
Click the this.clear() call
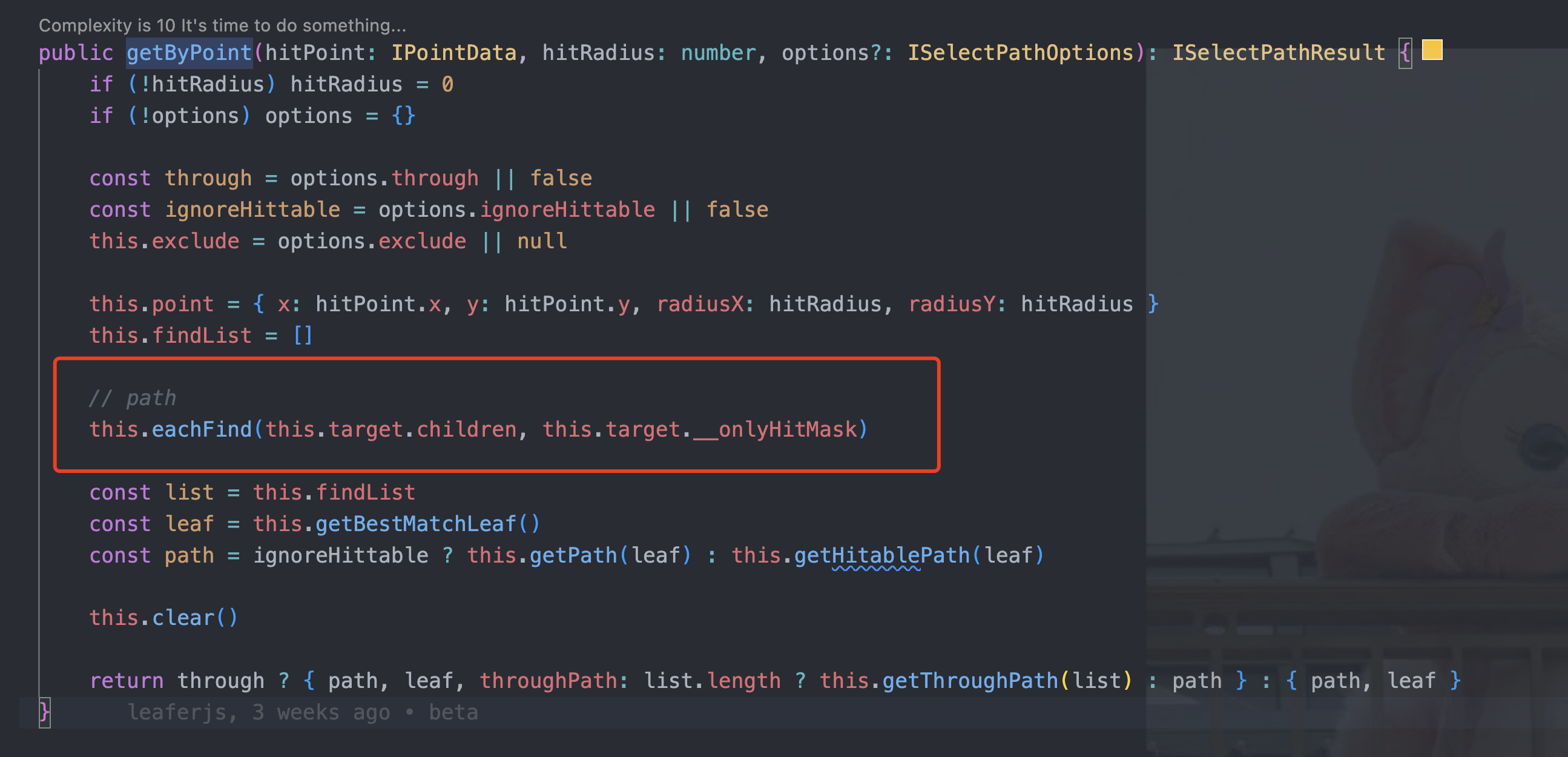(163, 618)
